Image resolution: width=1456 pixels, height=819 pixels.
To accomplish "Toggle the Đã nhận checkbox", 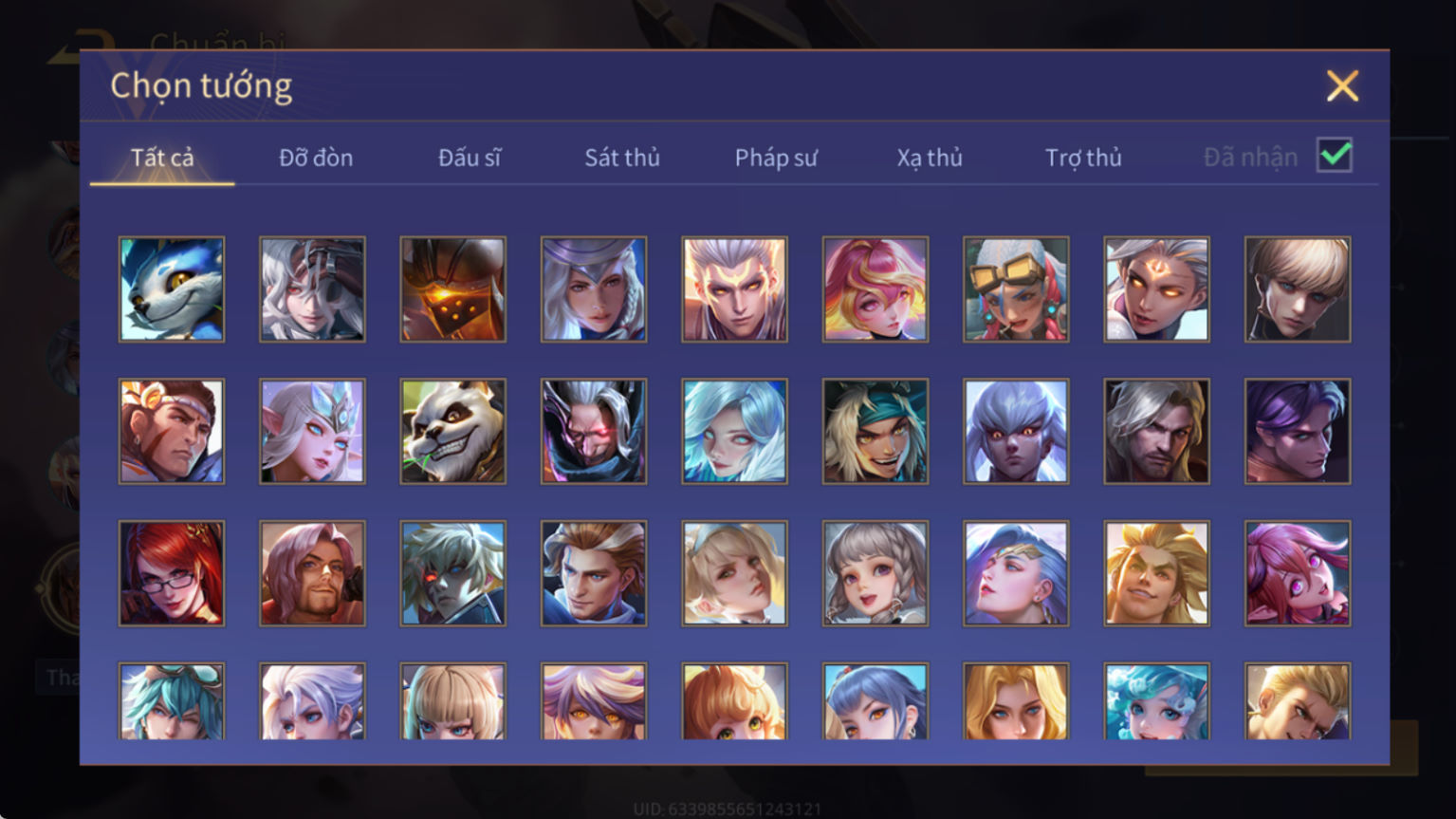I will point(1335,156).
